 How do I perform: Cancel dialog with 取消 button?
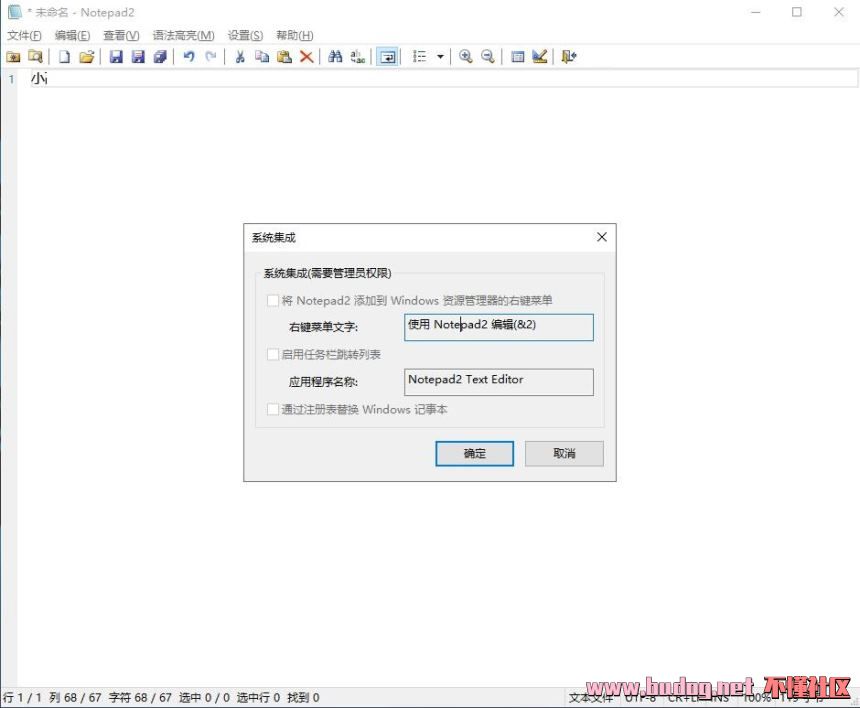coord(564,454)
